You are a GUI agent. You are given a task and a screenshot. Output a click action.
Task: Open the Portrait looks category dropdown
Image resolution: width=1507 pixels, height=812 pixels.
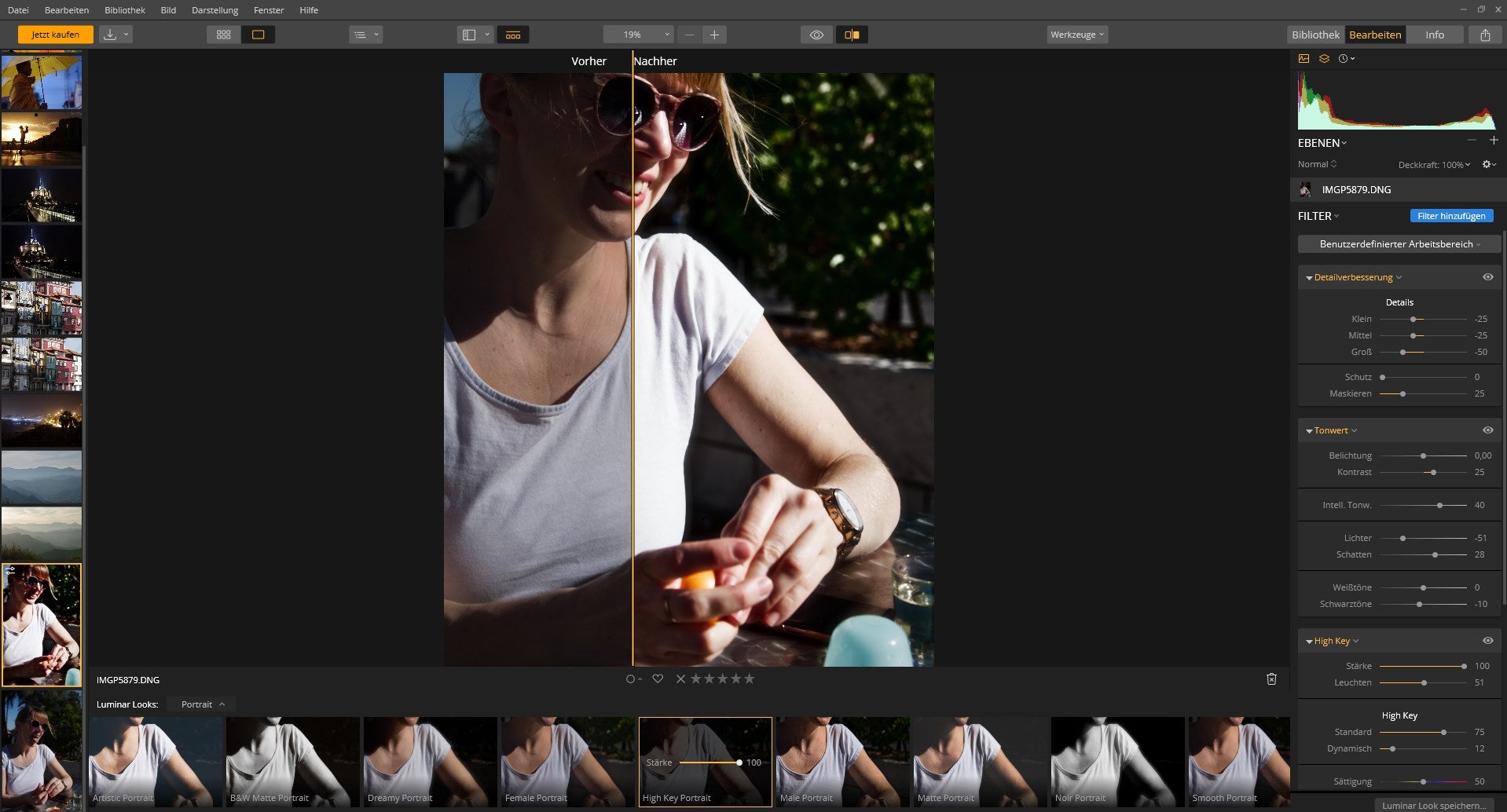201,704
